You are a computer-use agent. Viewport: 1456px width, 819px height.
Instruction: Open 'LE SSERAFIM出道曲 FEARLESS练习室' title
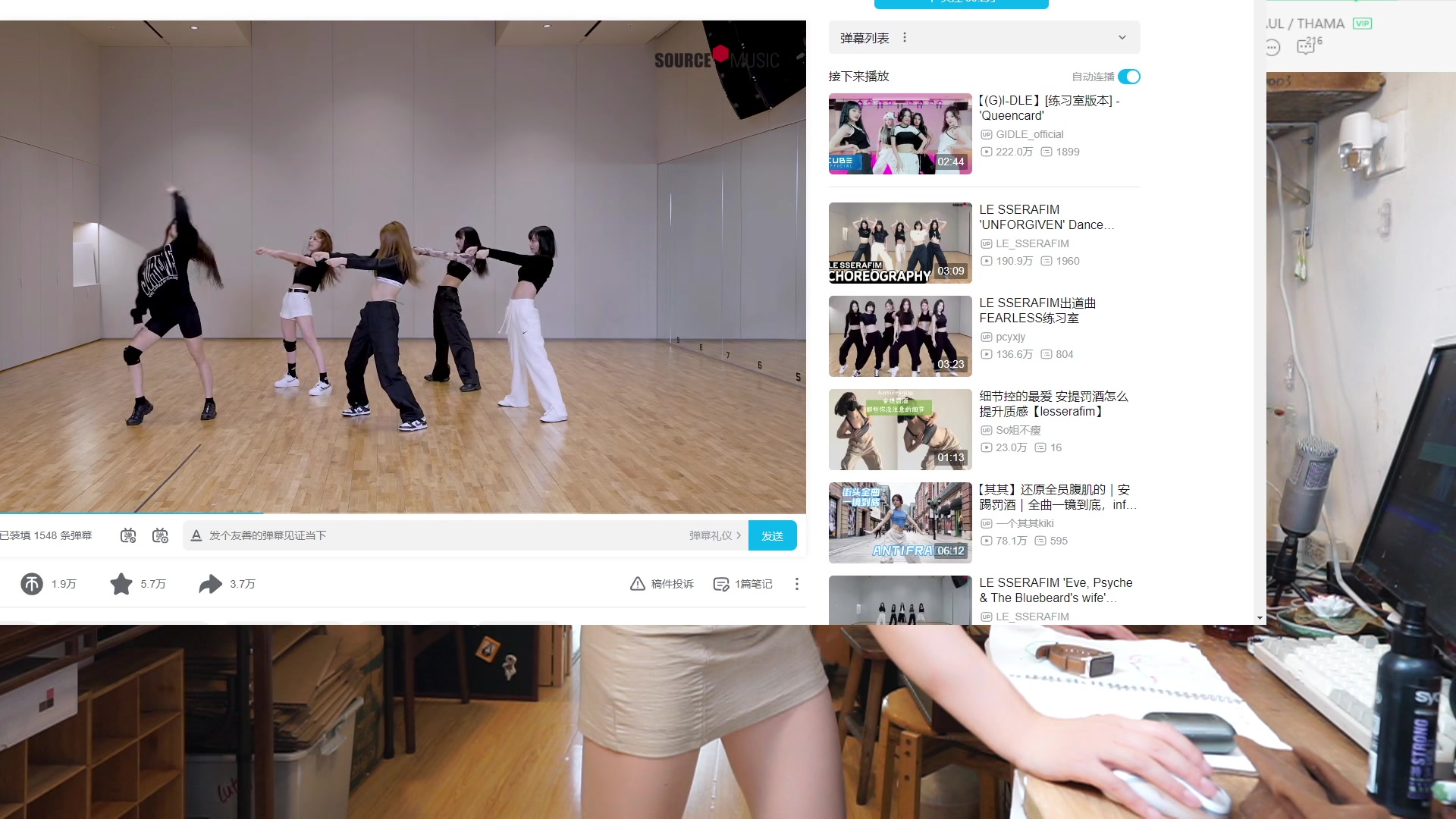click(x=1037, y=310)
